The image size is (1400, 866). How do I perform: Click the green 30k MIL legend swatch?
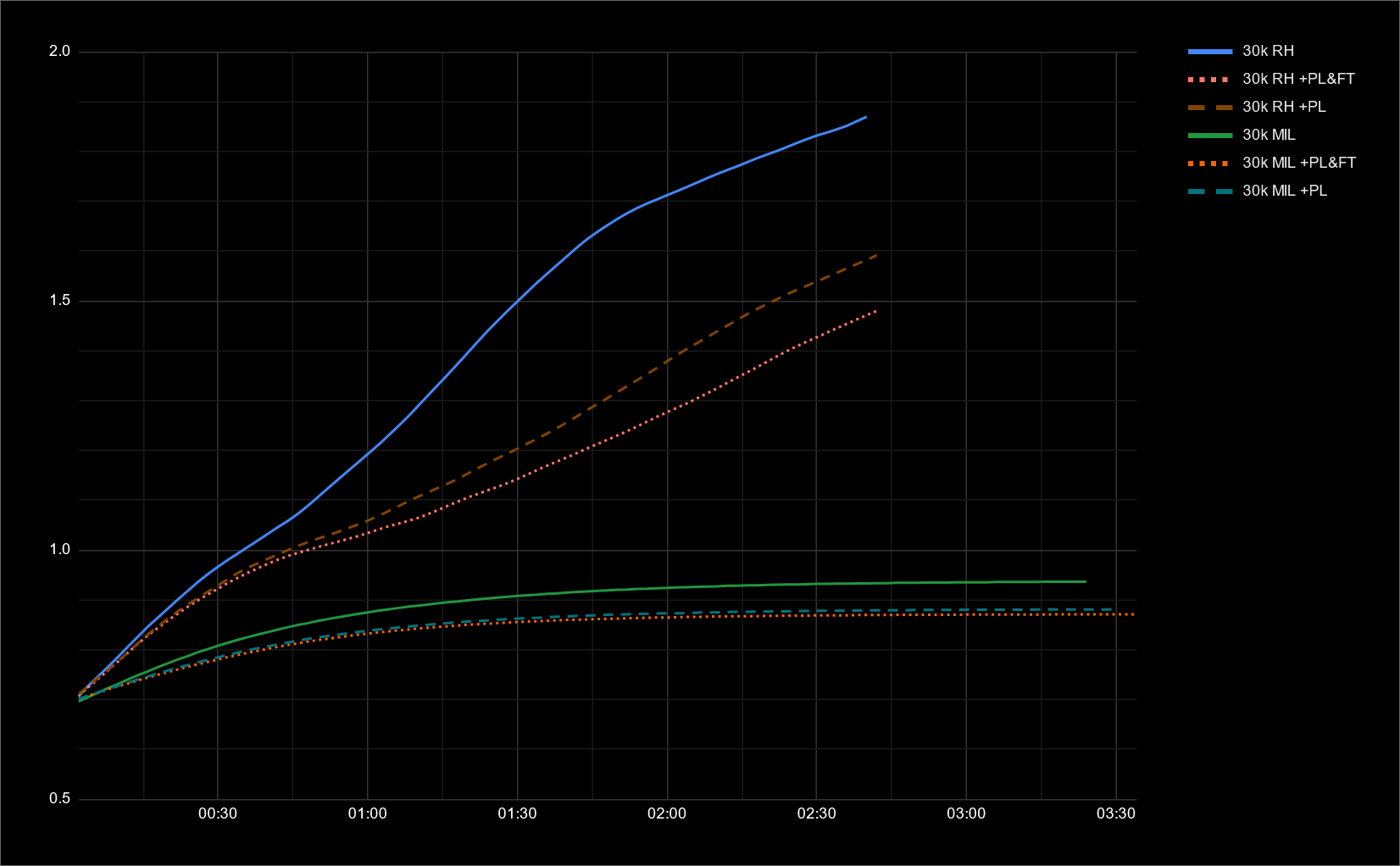coord(1209,136)
